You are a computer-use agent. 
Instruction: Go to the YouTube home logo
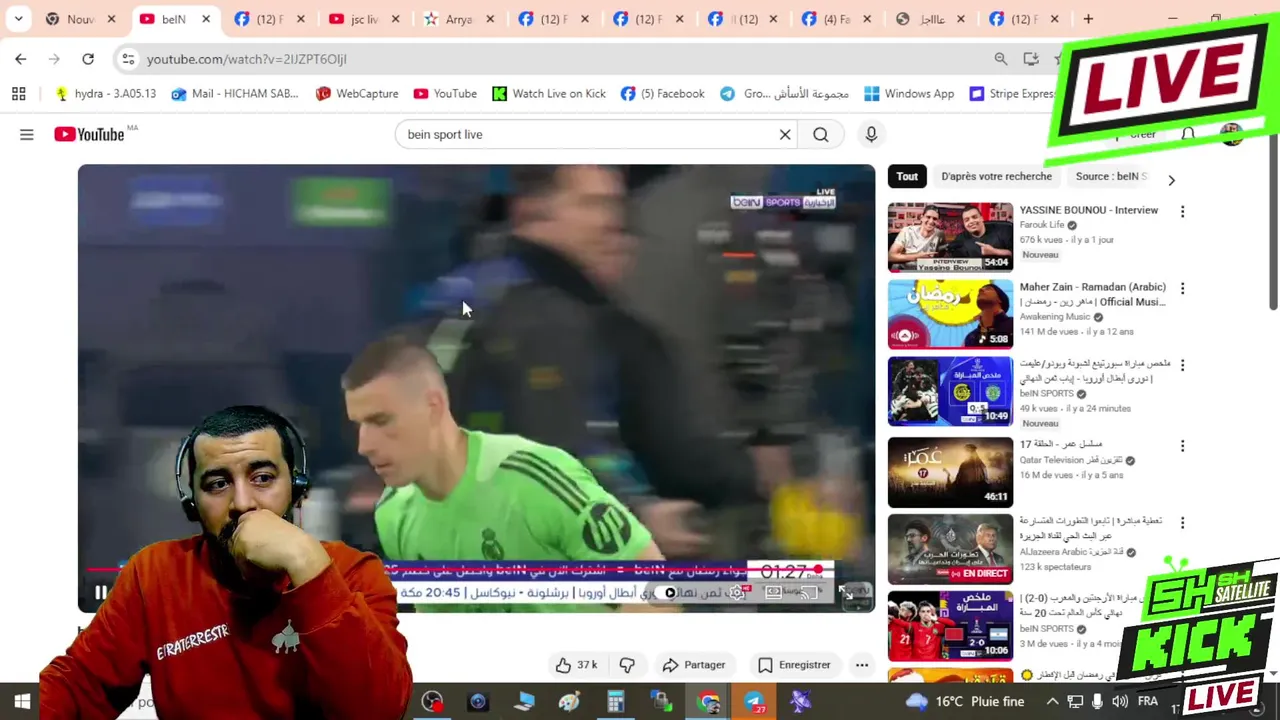pos(90,134)
